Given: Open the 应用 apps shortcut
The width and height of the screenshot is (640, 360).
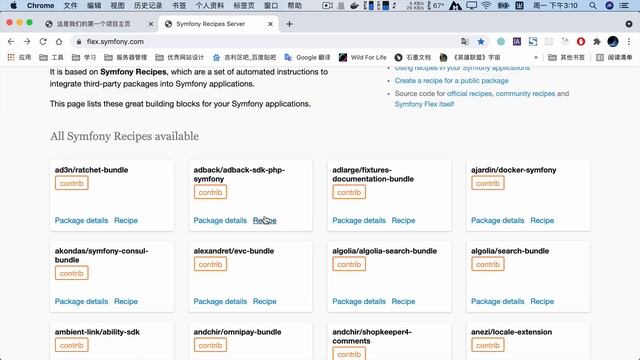Looking at the screenshot, I should coord(19,57).
